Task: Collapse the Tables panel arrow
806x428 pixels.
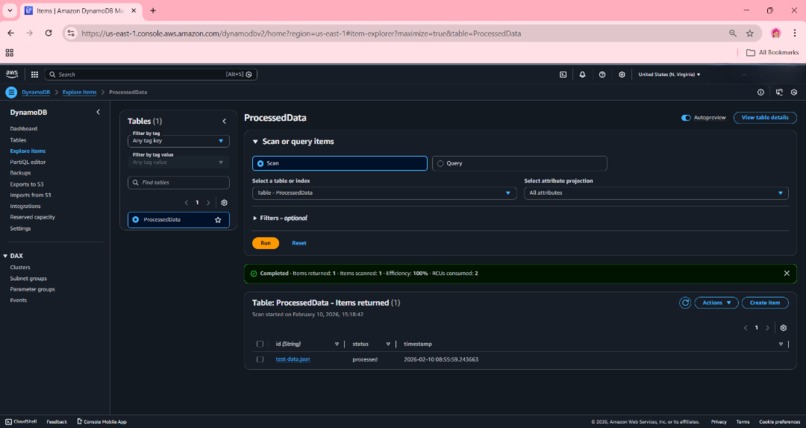Action: (224, 121)
